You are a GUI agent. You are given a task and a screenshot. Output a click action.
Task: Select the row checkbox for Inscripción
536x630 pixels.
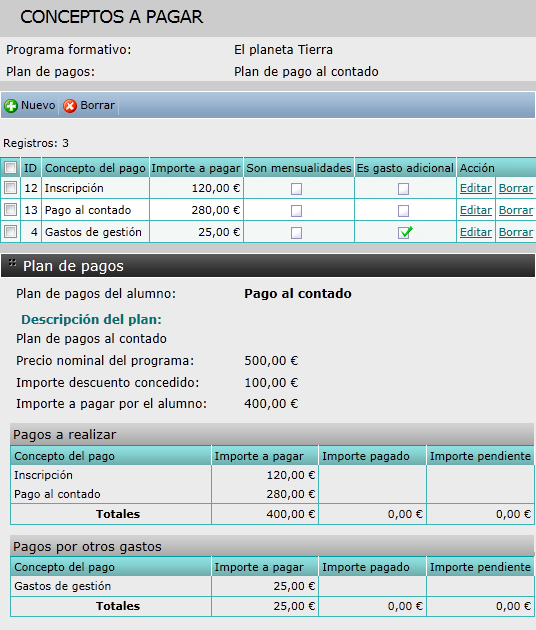click(x=11, y=188)
